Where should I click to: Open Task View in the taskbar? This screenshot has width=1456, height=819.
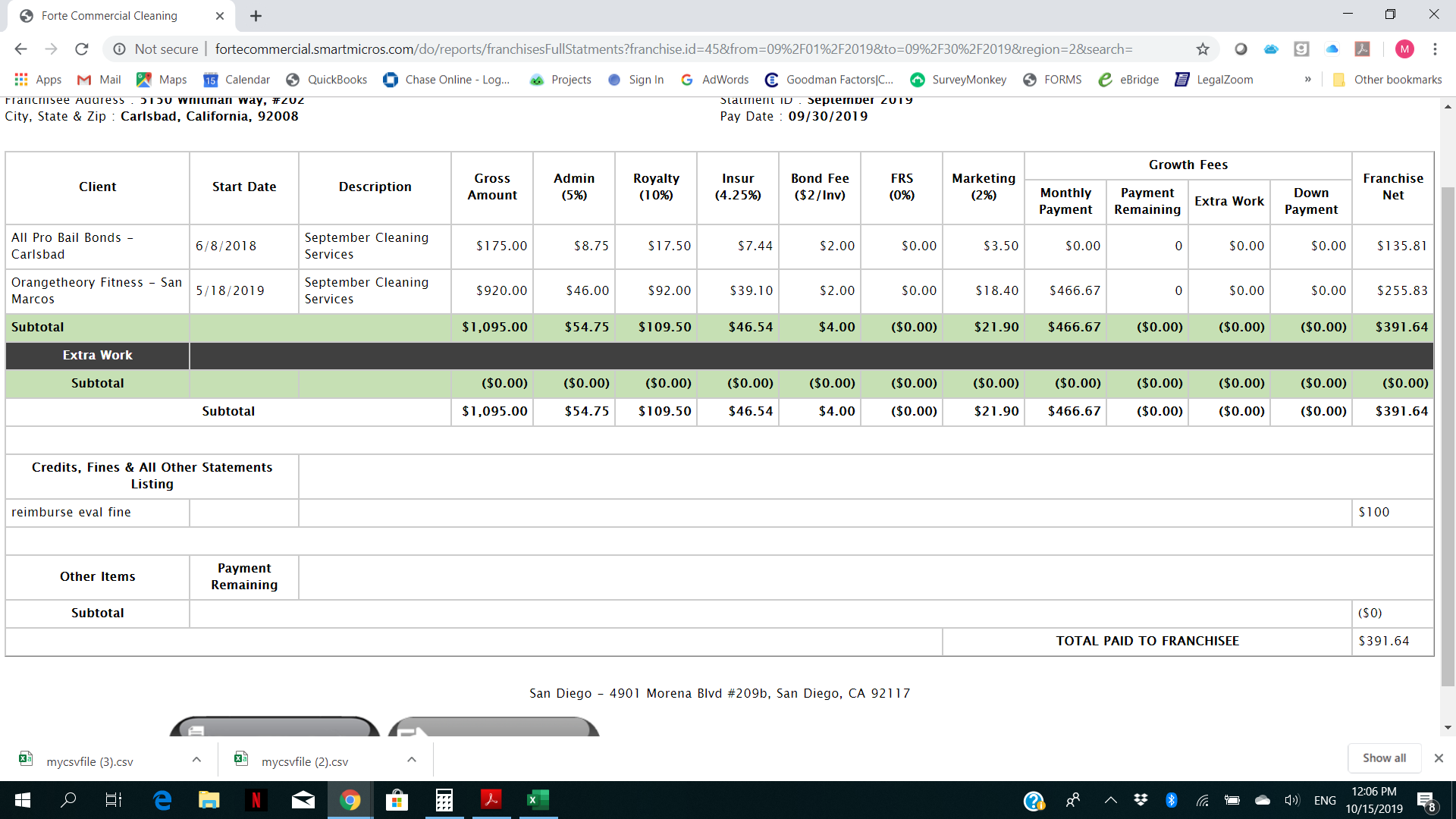(x=114, y=800)
